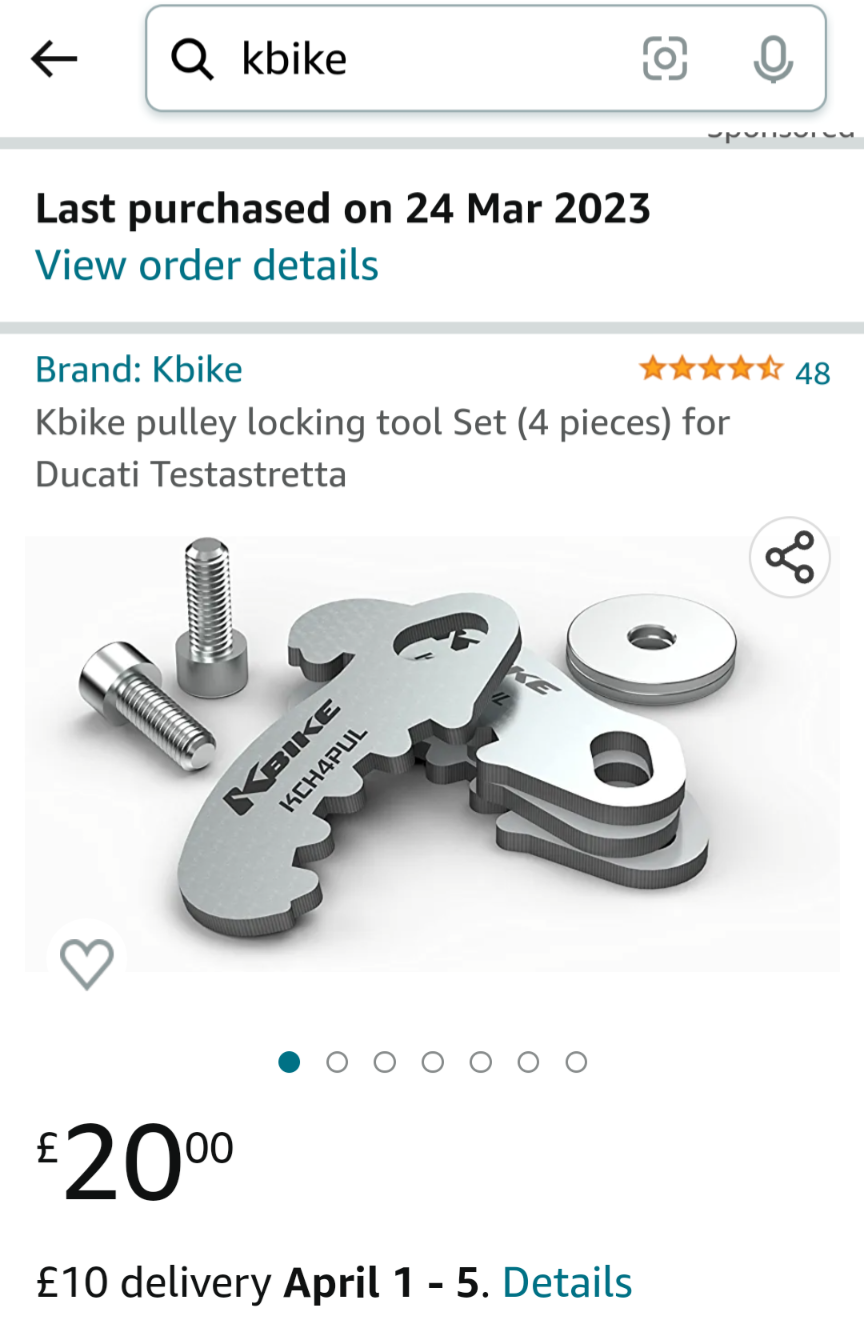Jump to the last carousel image dot

coord(576,1062)
